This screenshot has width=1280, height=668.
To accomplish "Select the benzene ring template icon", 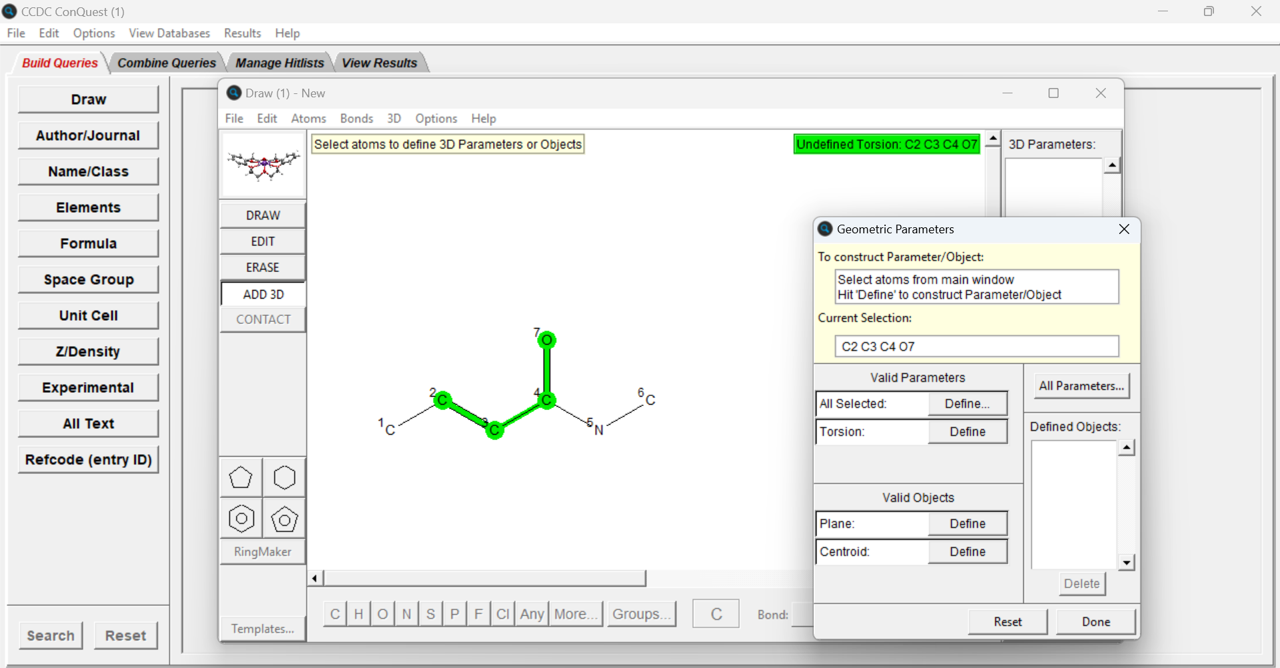I will tap(240, 519).
